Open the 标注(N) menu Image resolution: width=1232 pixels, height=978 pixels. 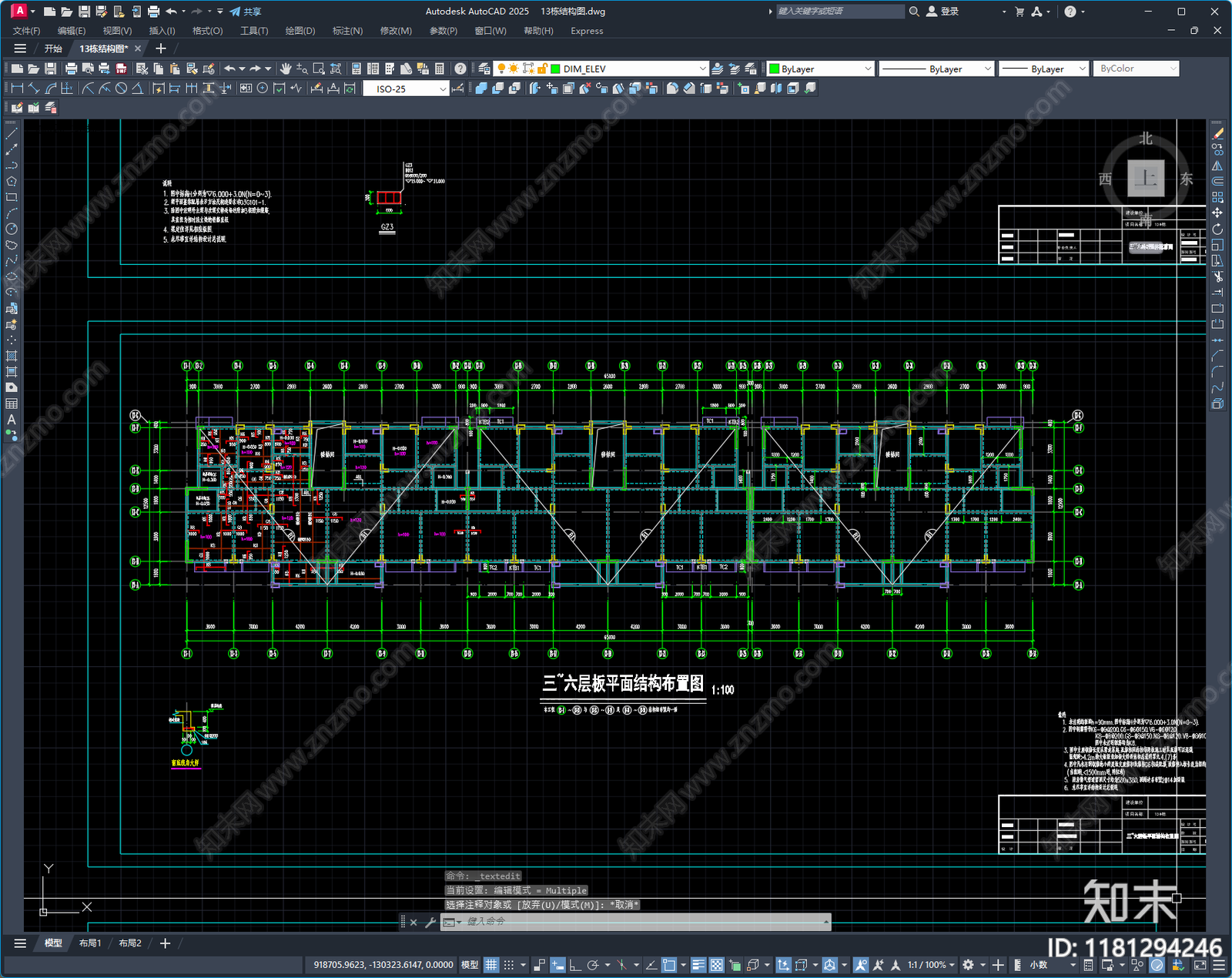coord(347,31)
